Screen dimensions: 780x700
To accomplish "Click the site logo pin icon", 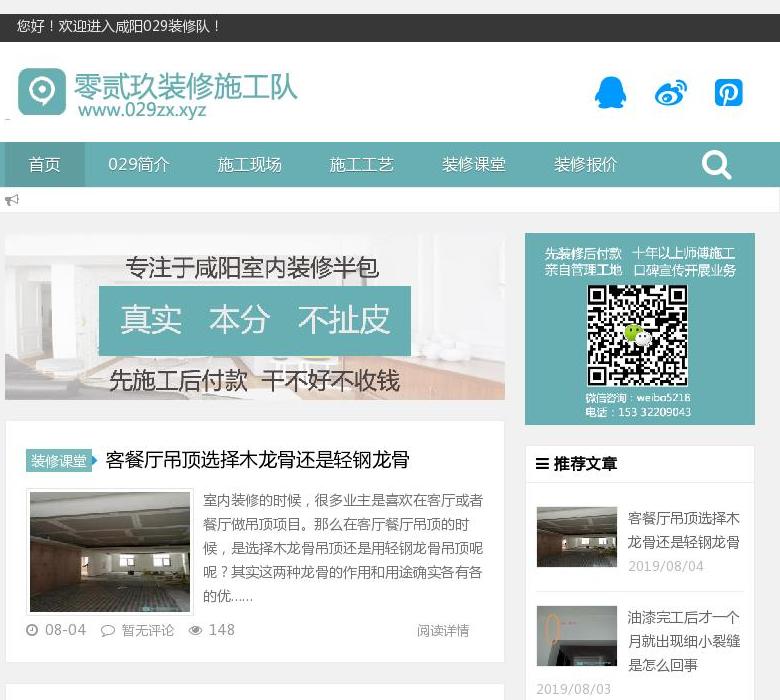I will pyautogui.click(x=42, y=92).
